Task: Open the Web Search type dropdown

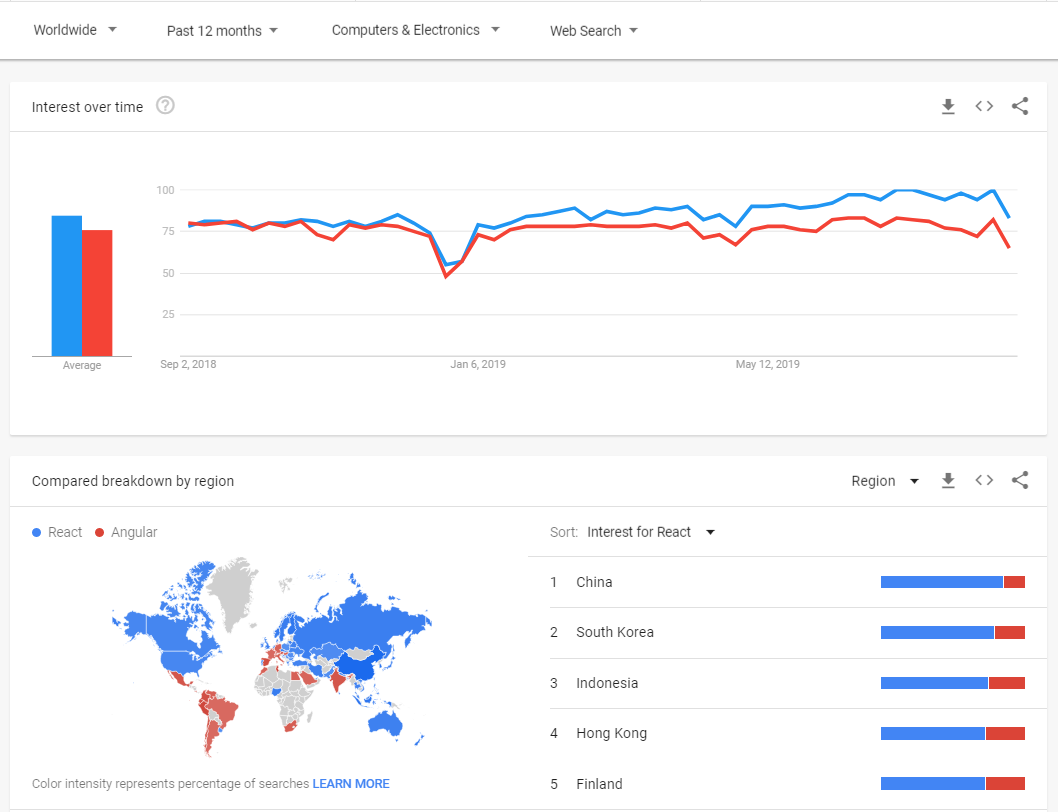Action: (x=593, y=30)
